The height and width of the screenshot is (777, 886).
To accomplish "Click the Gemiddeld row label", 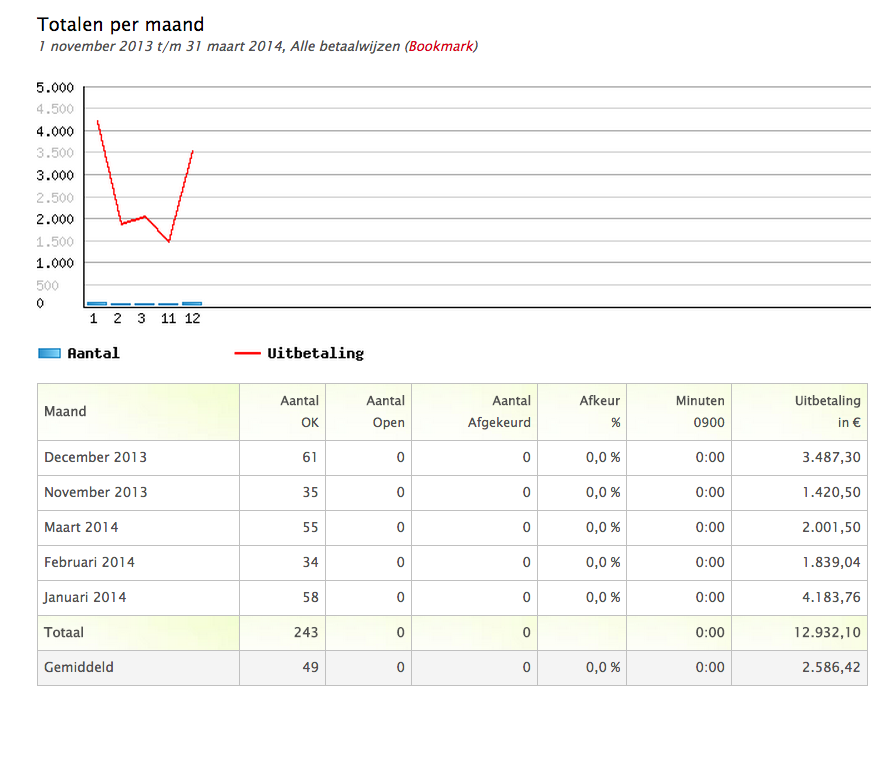I will pos(79,667).
